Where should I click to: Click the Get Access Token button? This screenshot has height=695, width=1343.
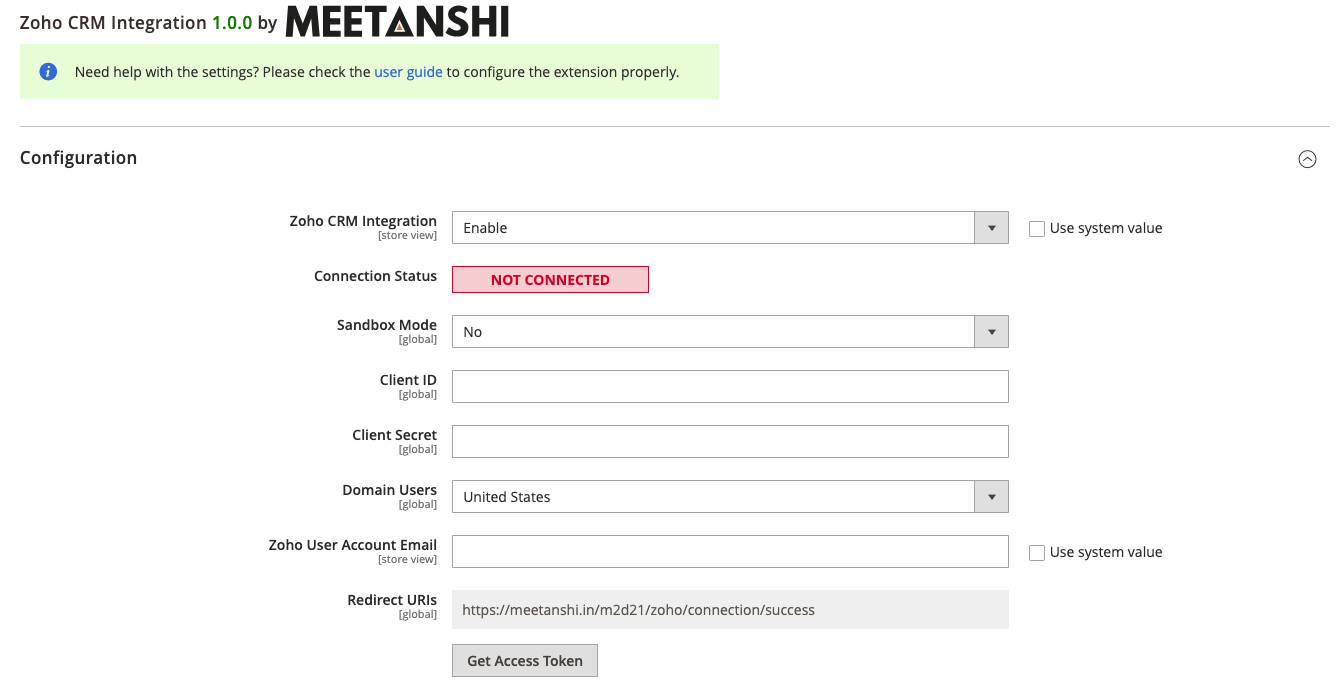tap(524, 660)
